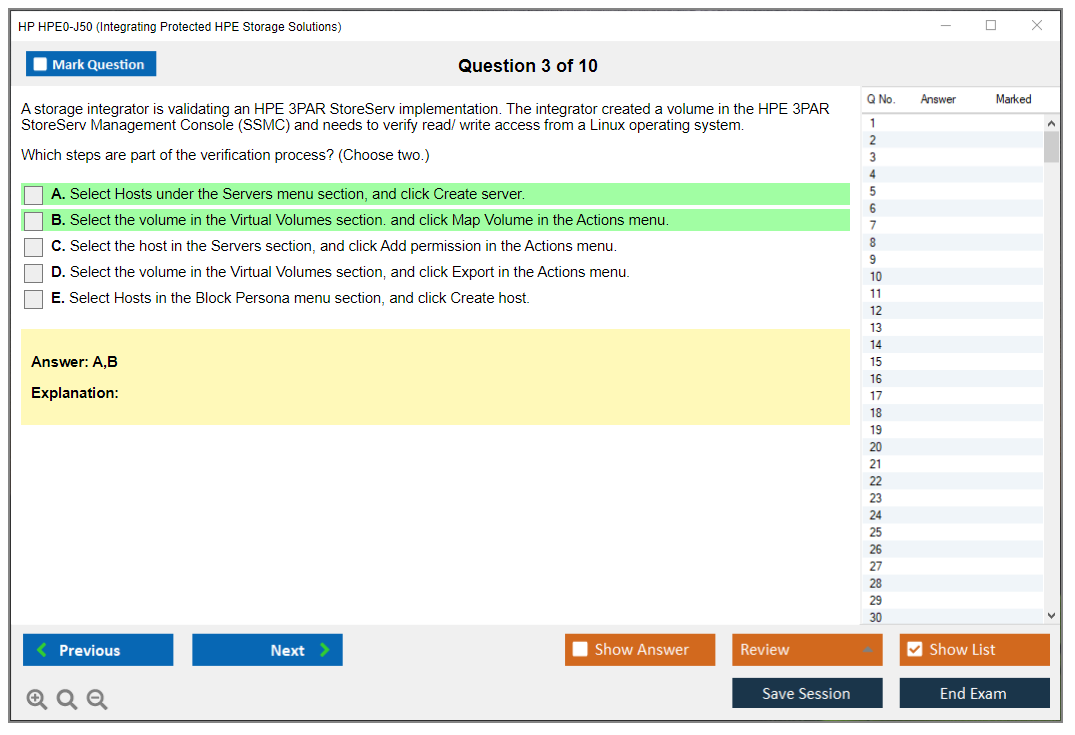Save the current exam session
1075x735 pixels.
(807, 694)
